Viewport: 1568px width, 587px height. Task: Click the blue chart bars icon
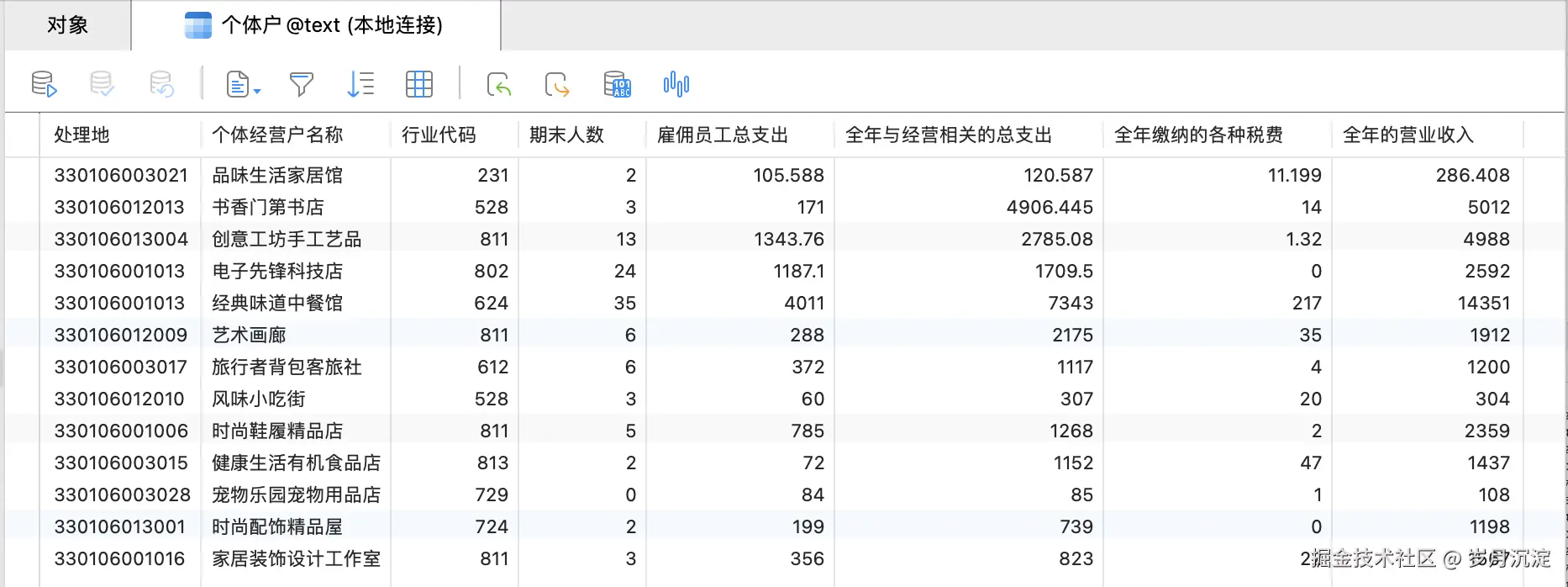pos(676,84)
